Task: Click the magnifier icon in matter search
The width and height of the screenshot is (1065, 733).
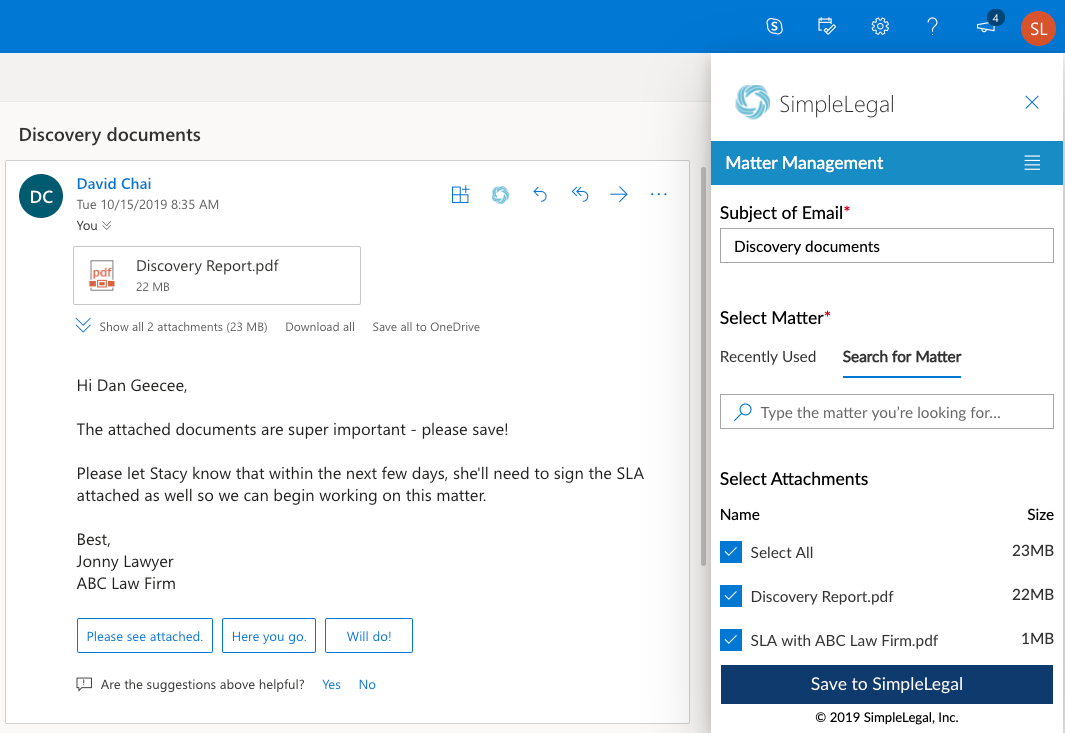Action: tap(743, 412)
